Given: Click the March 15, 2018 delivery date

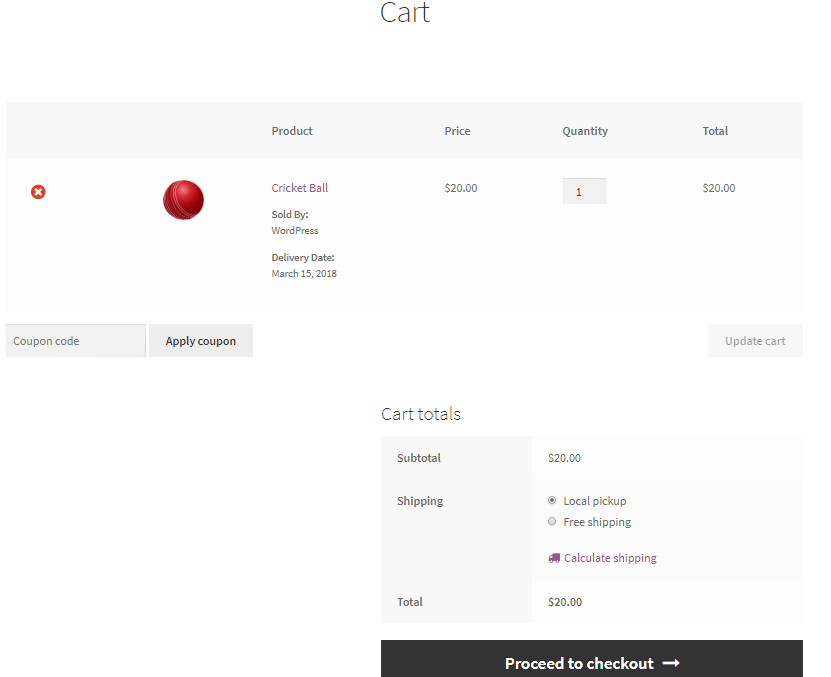Looking at the screenshot, I should [x=304, y=274].
